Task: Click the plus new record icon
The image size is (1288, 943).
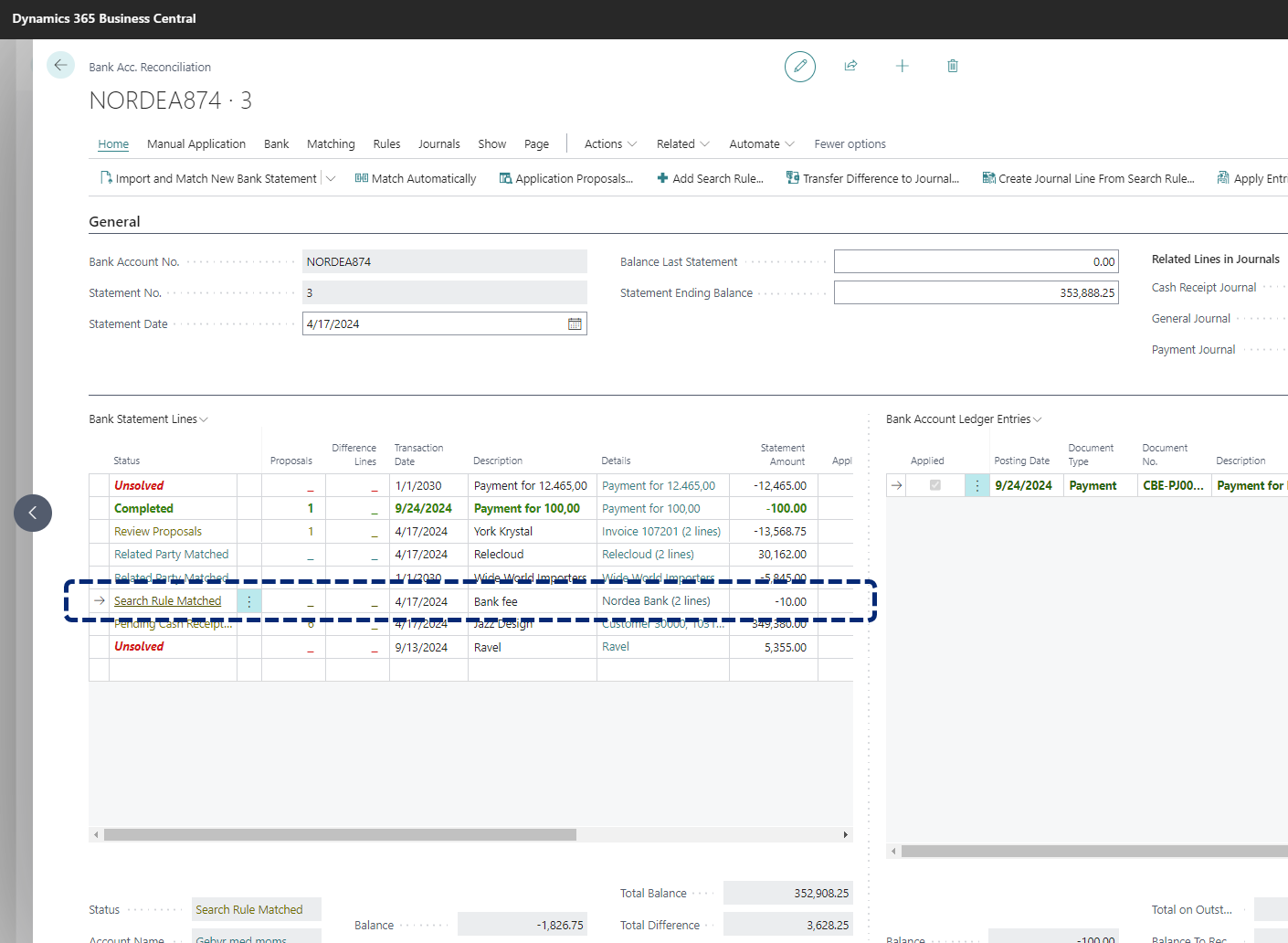Action: pos(902,66)
